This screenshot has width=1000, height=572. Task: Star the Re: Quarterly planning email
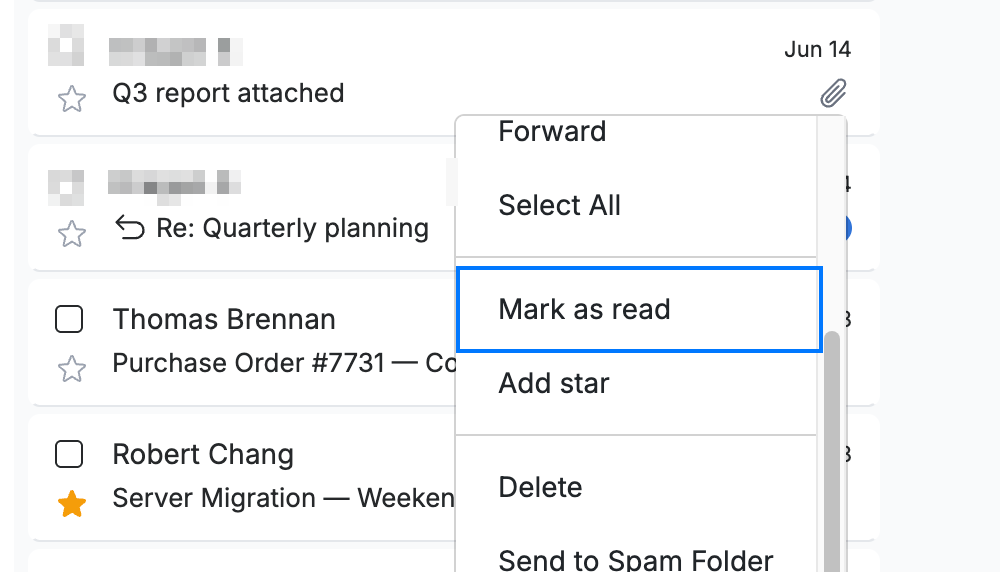click(x=71, y=234)
